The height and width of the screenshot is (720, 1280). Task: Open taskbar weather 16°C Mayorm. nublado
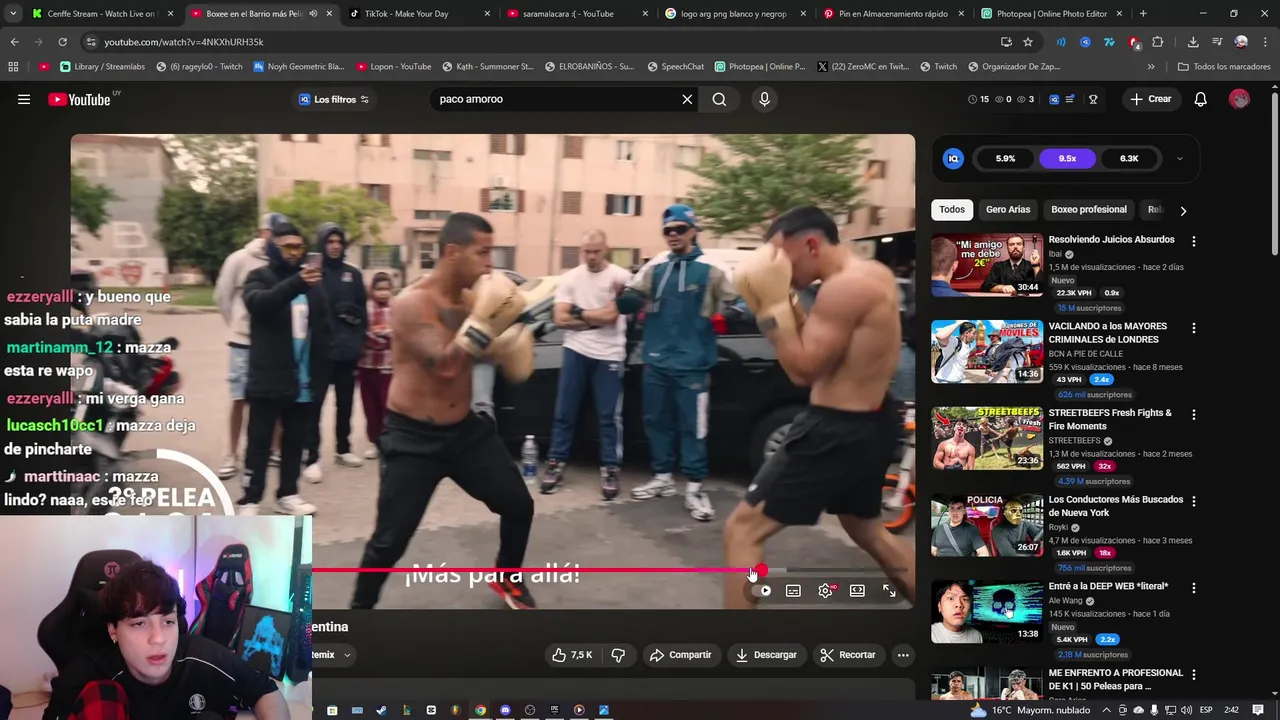(1030, 710)
